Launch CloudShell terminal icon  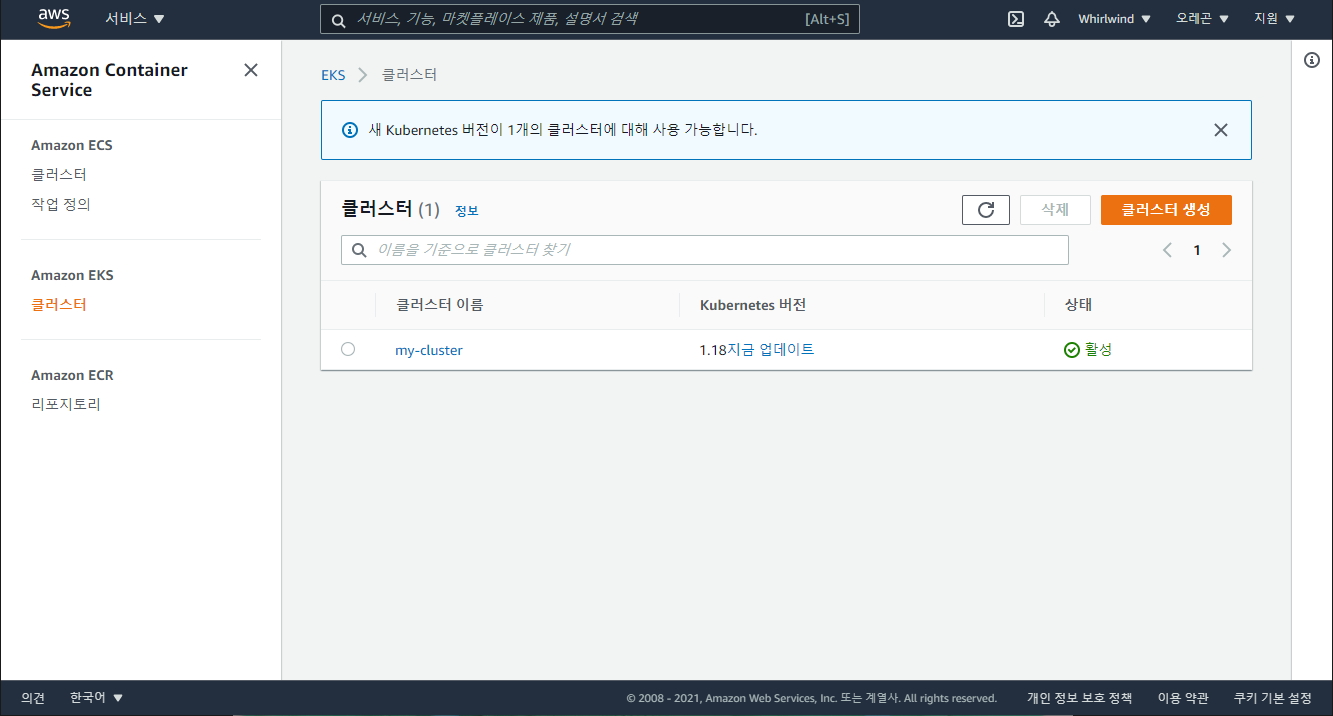tap(1016, 19)
